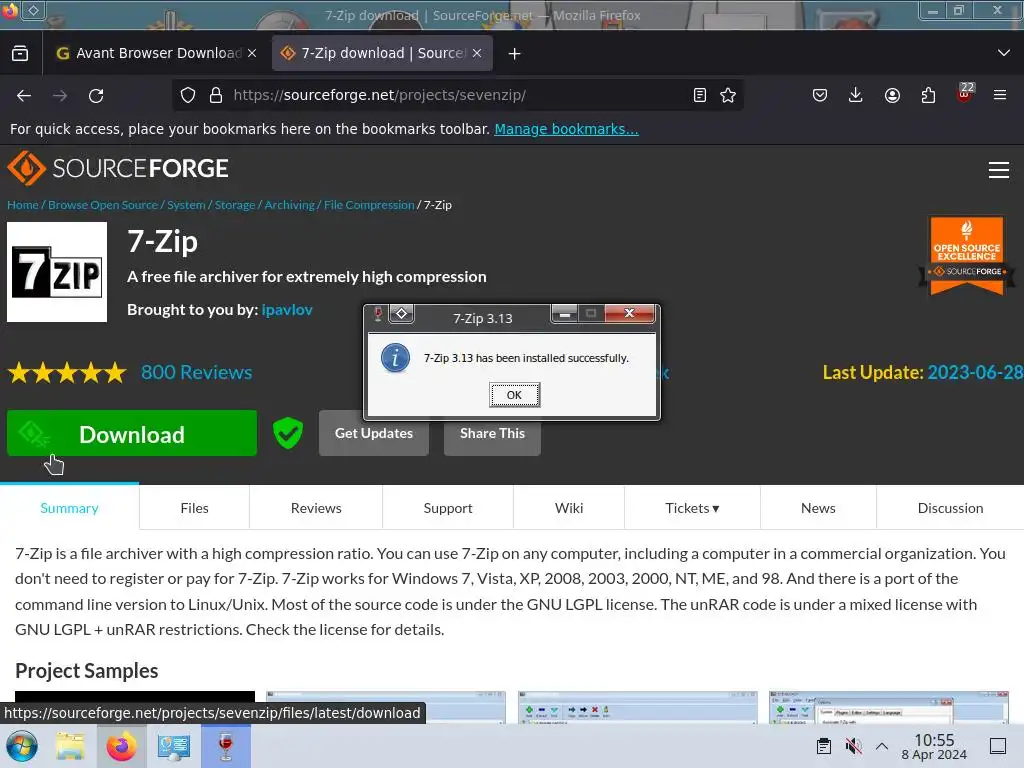This screenshot has height=768, width=1024.
Task: Click the forward navigation arrow
Action: point(60,96)
